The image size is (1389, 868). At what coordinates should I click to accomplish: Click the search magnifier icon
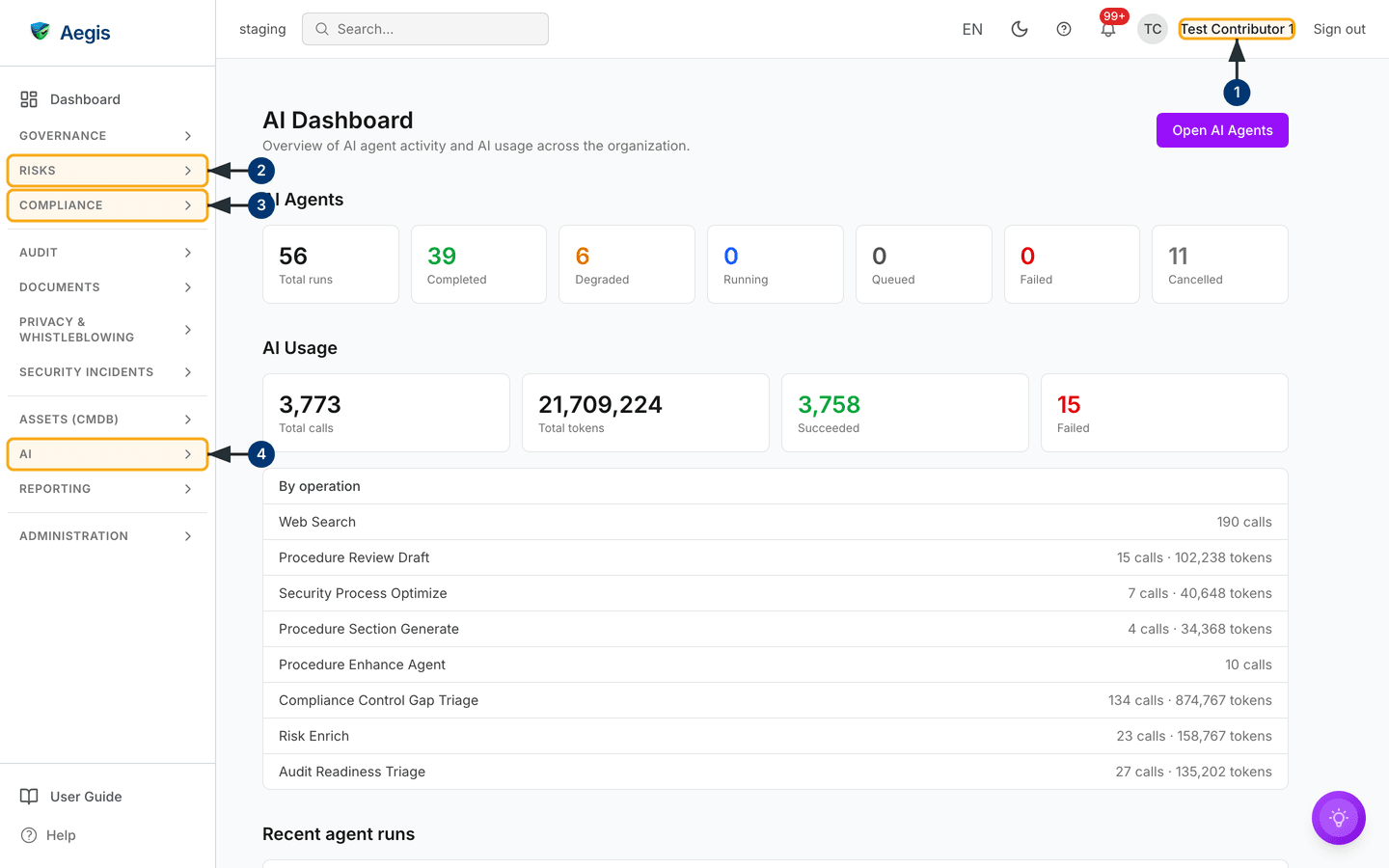tap(322, 29)
